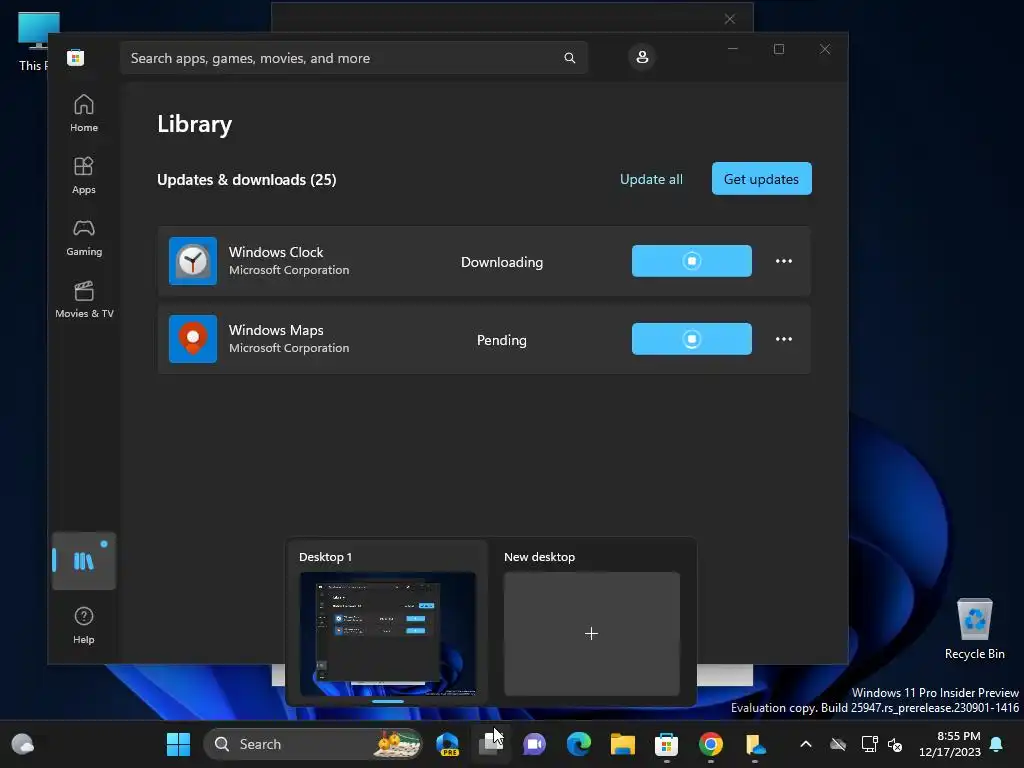Click the Windows Maps app icon
Screen dimensions: 1024x768
[x=193, y=339]
